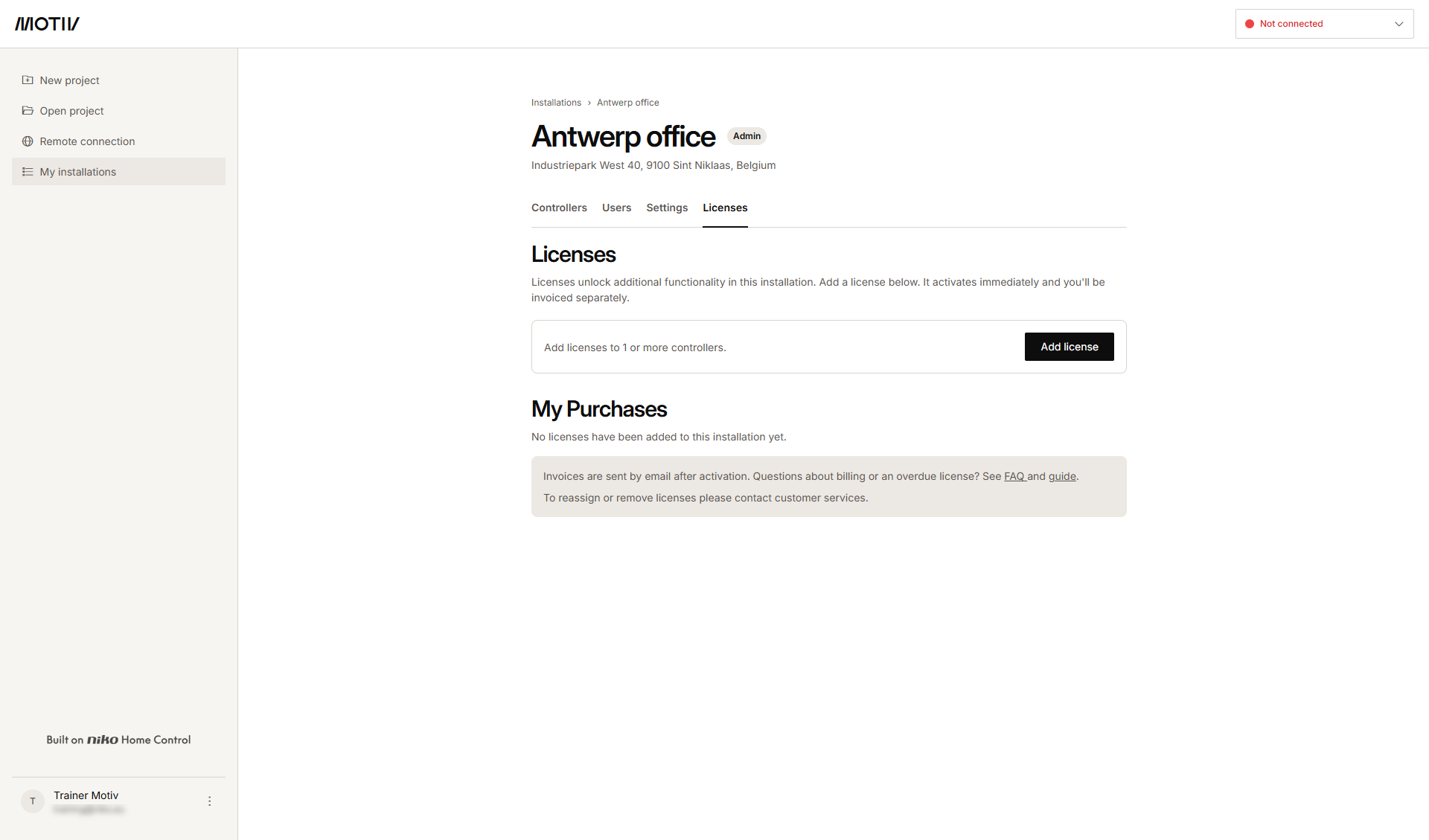Open the guide link
Image resolution: width=1429 pixels, height=840 pixels.
point(1062,476)
